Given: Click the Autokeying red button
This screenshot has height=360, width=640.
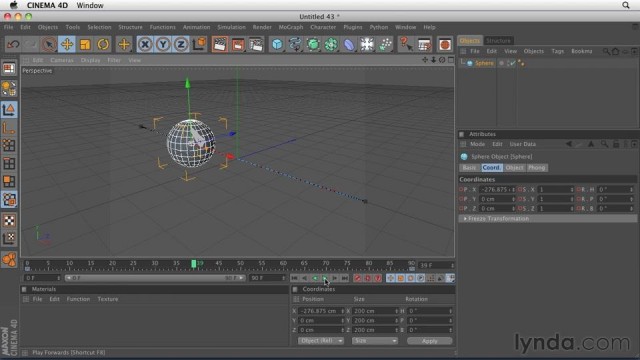Looking at the screenshot, I should (x=367, y=278).
